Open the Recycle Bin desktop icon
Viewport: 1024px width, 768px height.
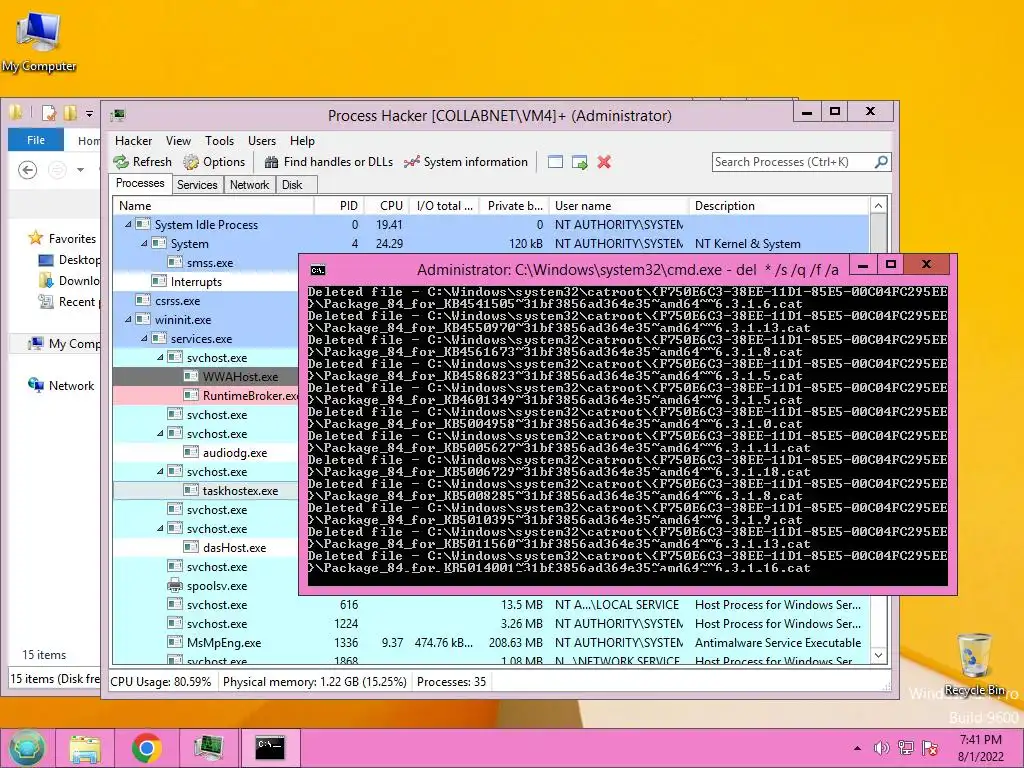point(974,665)
